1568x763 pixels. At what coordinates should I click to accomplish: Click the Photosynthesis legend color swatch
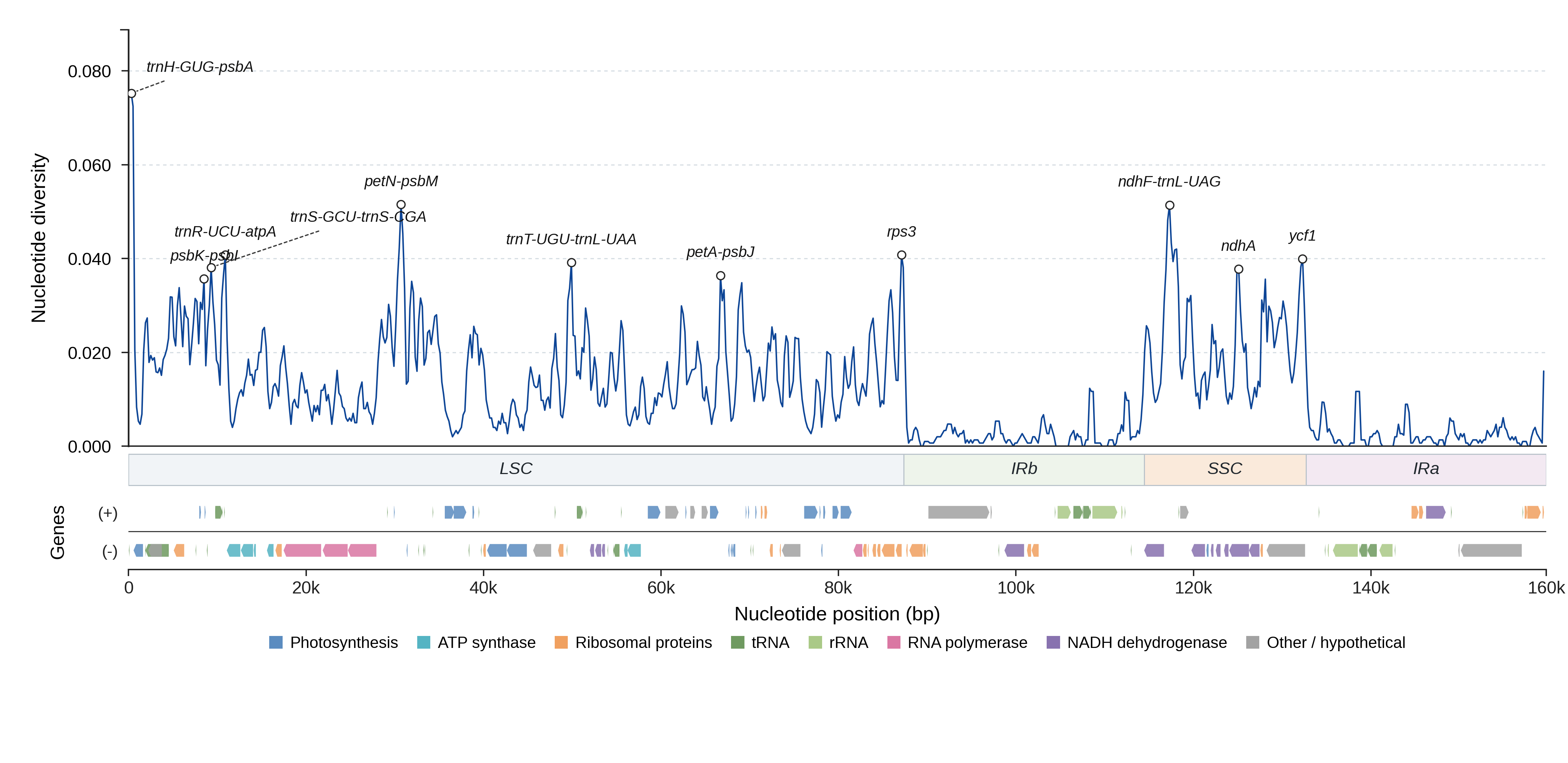pos(276,642)
